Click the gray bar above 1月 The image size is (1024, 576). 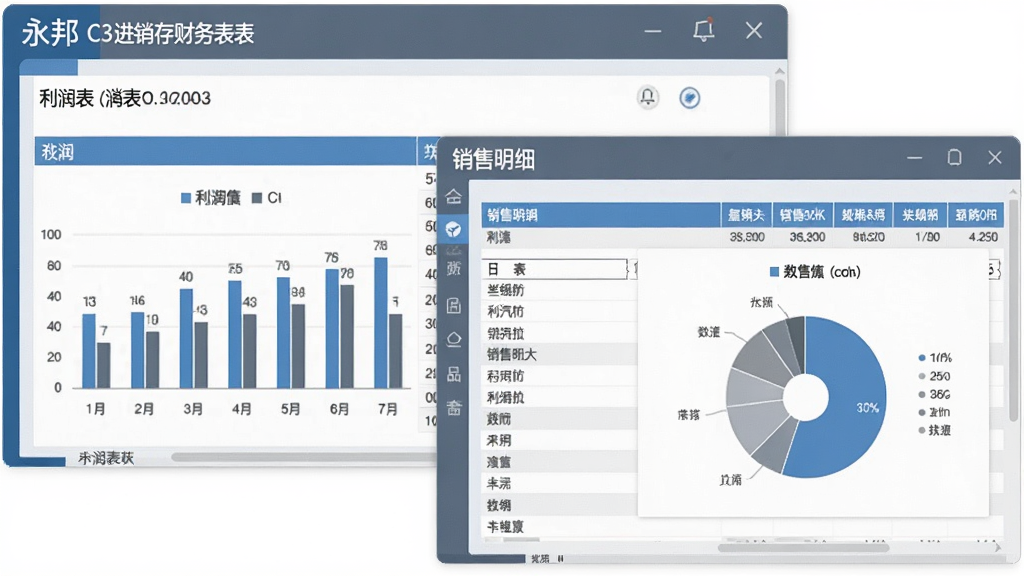pos(104,365)
